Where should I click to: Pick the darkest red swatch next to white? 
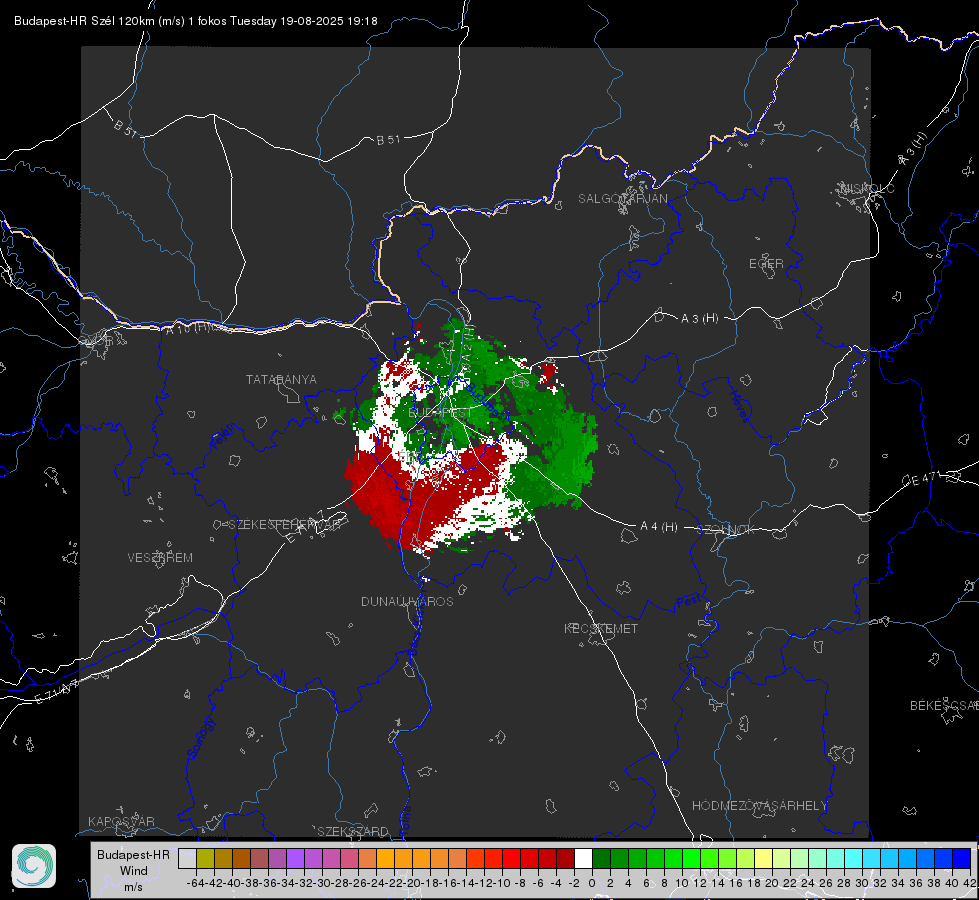pyautogui.click(x=565, y=859)
